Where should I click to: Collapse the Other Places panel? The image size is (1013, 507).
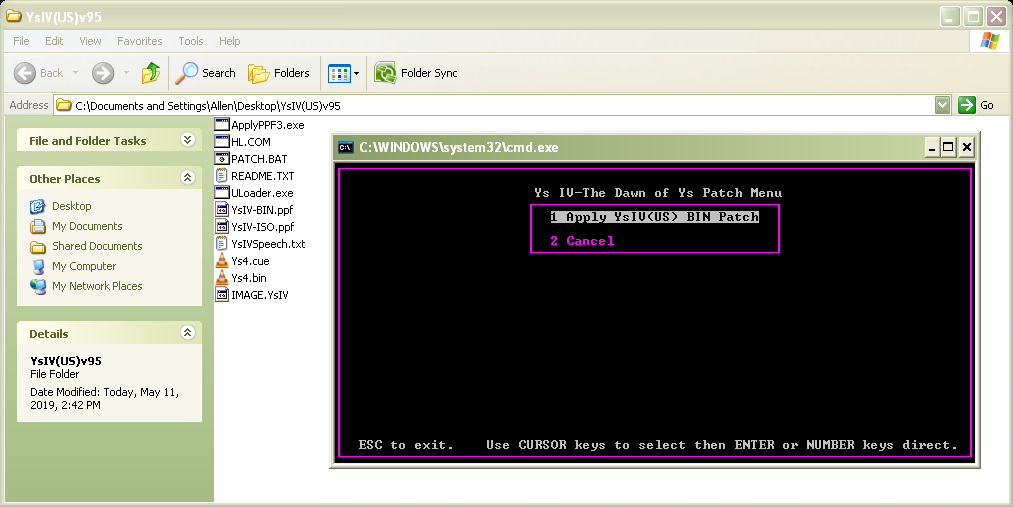click(187, 178)
